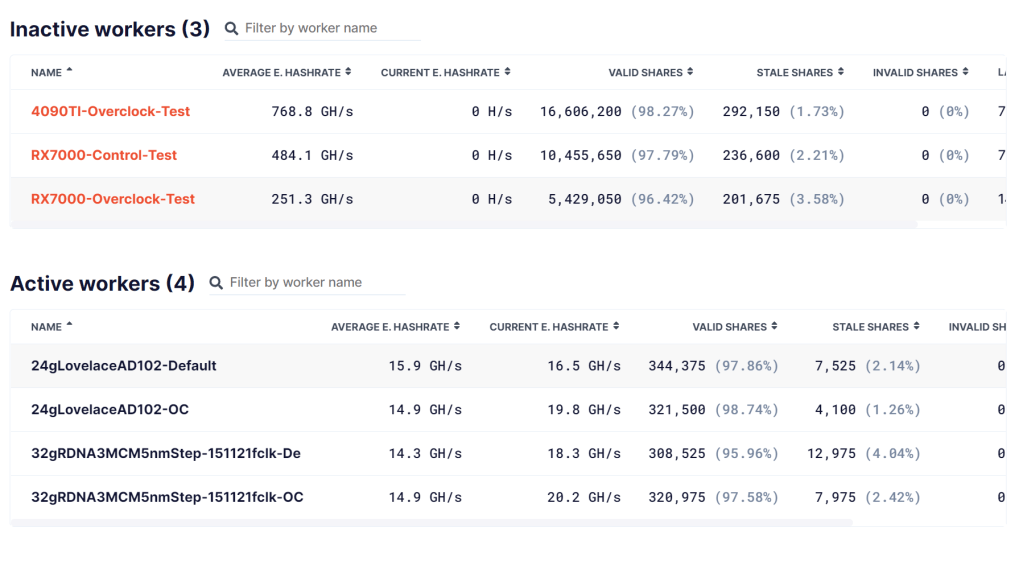Toggle Name sort order in active table
1023x565 pixels.
pos(52,327)
